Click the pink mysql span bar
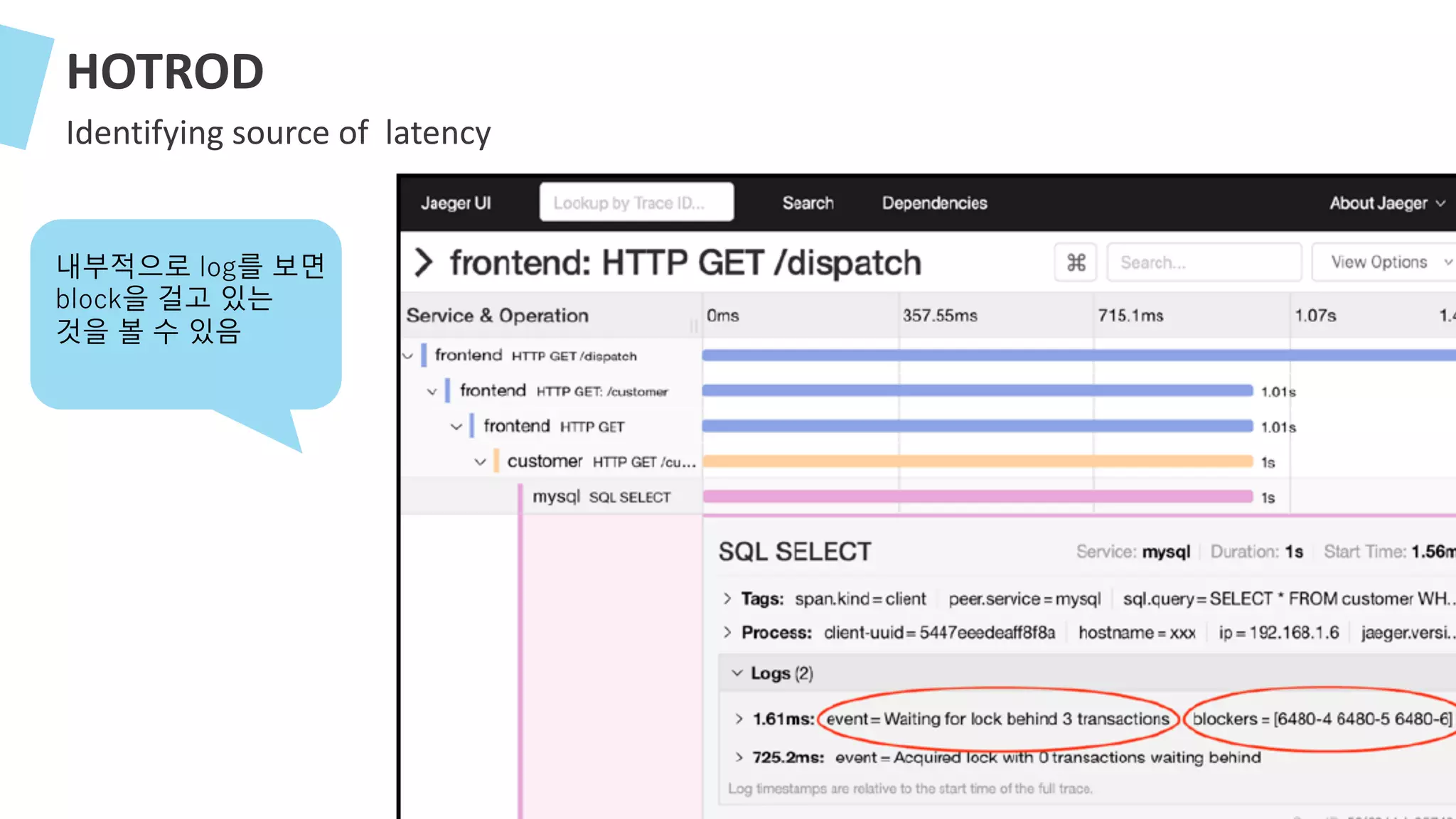 (978, 496)
